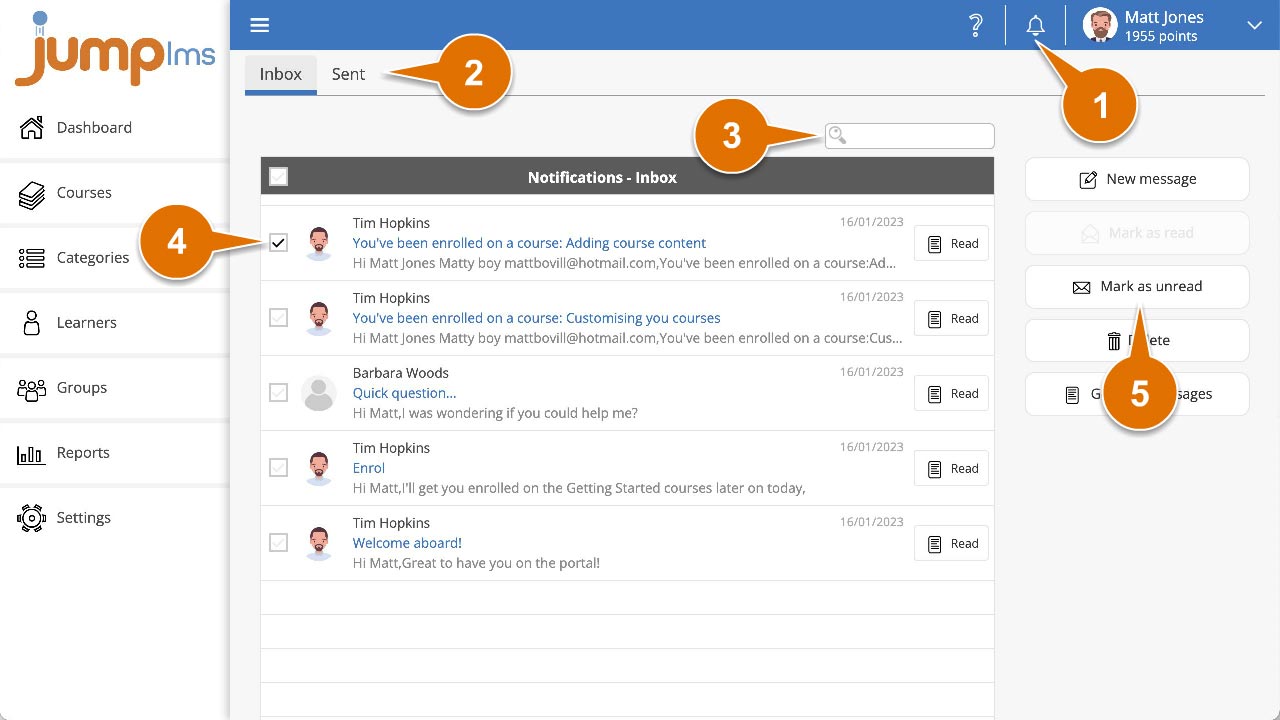Click the magnifier icon in search box
The height and width of the screenshot is (720, 1280).
pyautogui.click(x=838, y=135)
